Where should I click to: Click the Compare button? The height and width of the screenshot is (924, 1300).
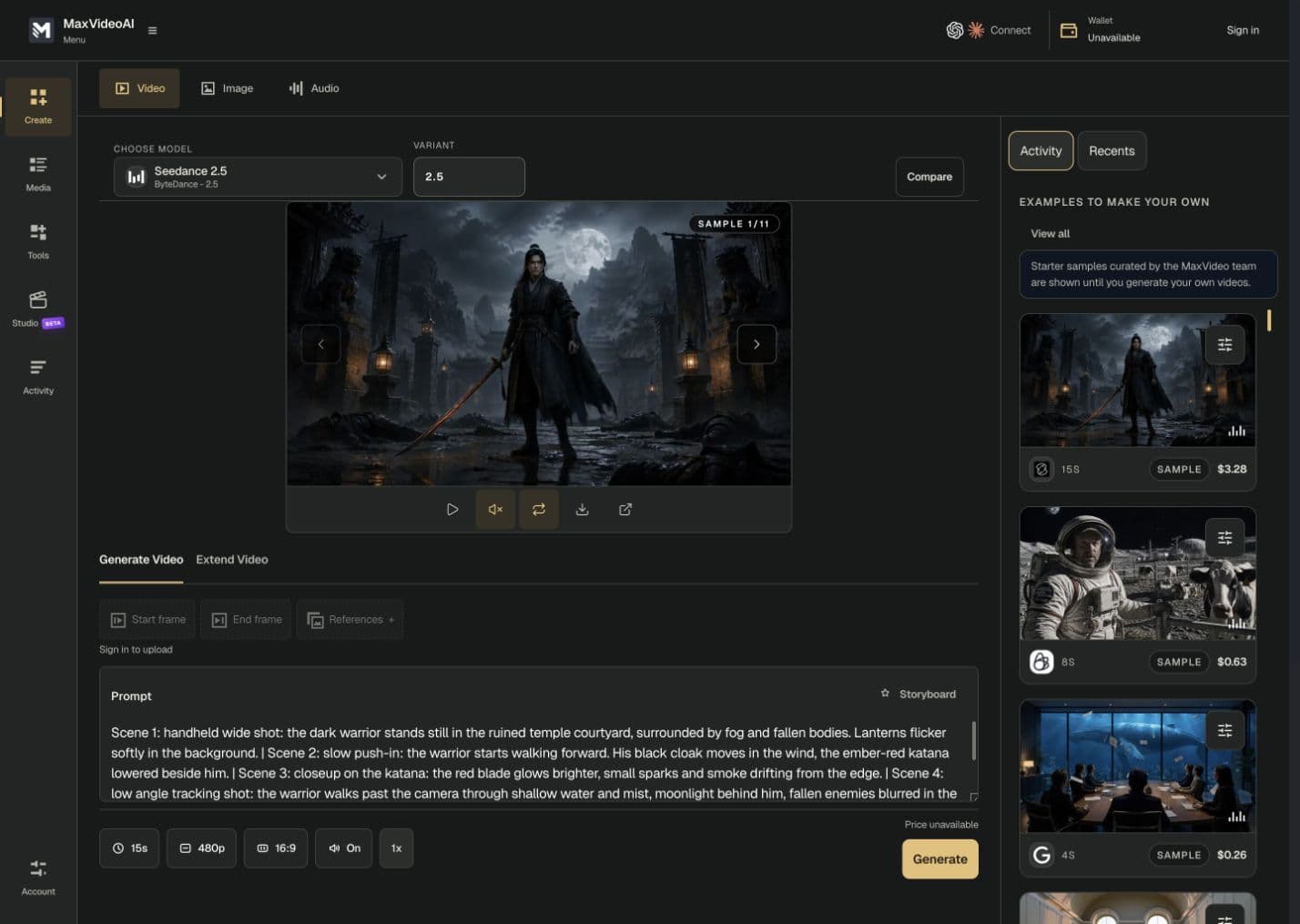929,177
